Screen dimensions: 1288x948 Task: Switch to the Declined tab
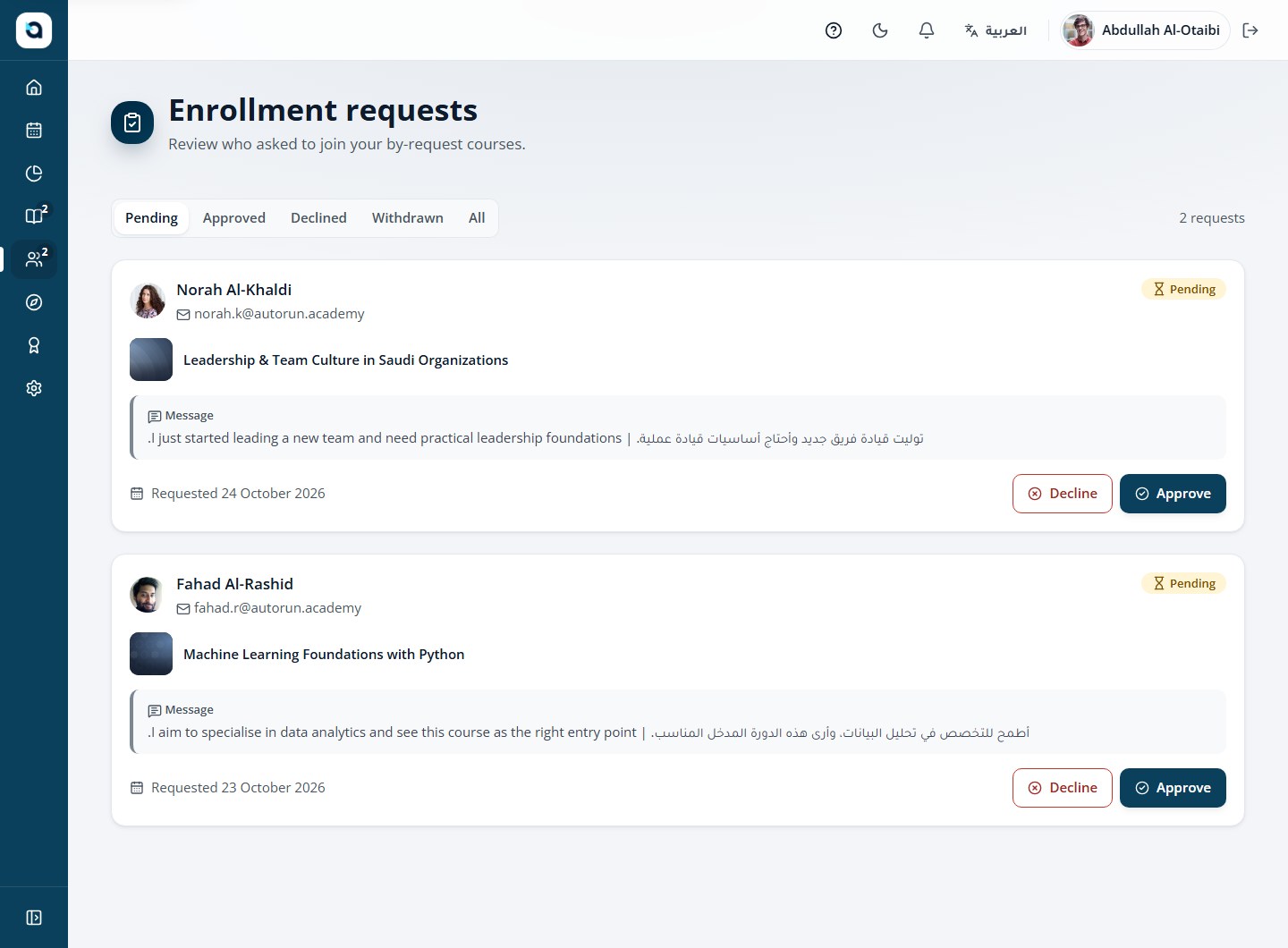(318, 218)
